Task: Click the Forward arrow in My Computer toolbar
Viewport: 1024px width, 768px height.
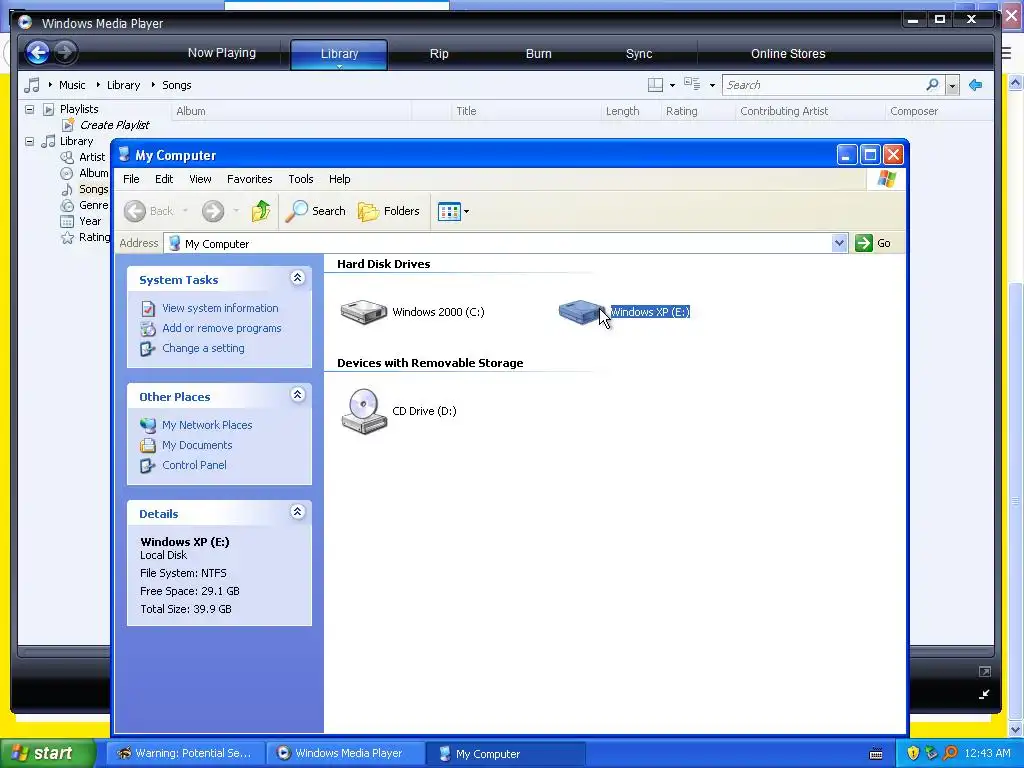Action: (213, 211)
